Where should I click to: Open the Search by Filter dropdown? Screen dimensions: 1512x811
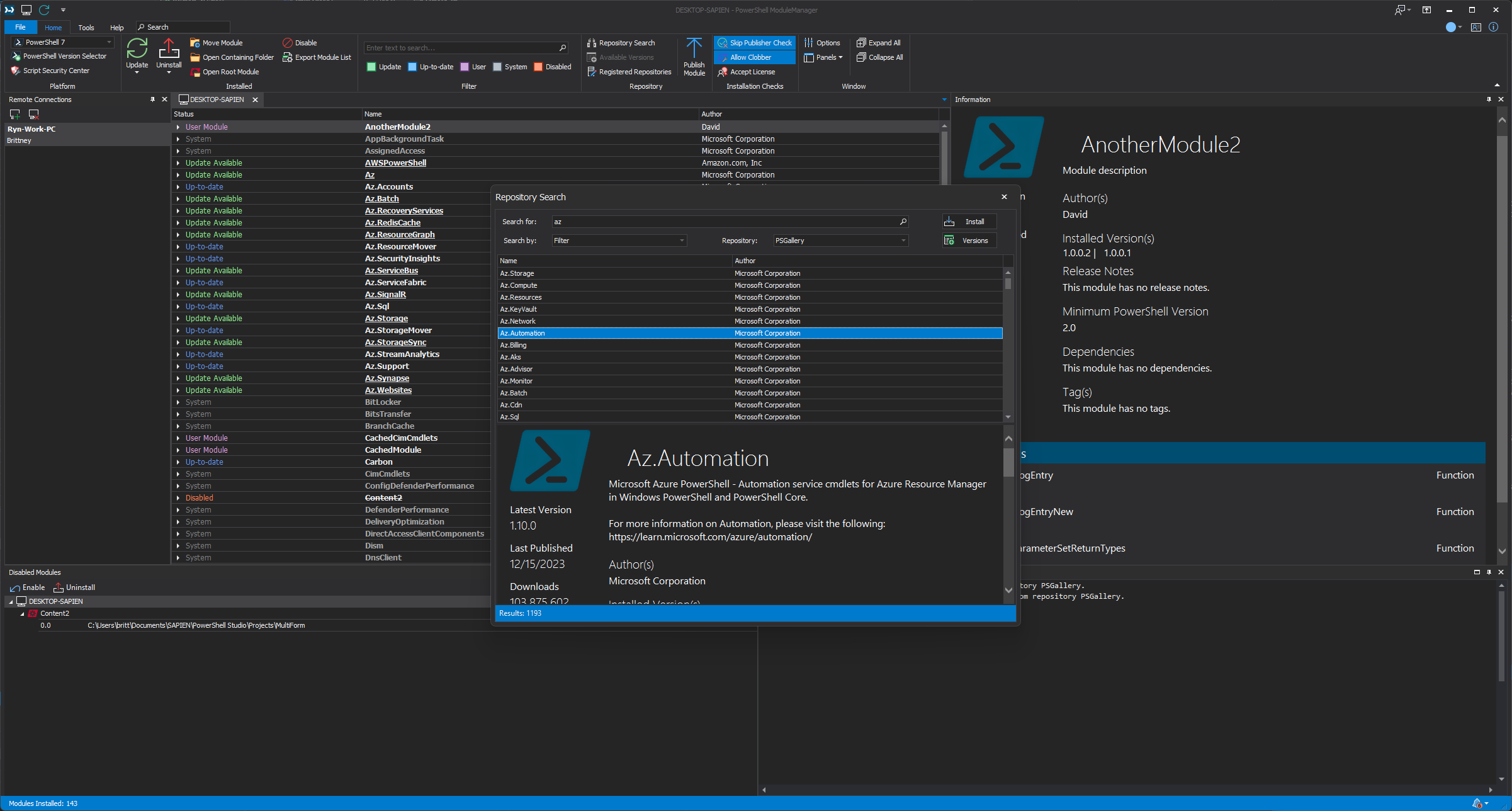tap(619, 241)
